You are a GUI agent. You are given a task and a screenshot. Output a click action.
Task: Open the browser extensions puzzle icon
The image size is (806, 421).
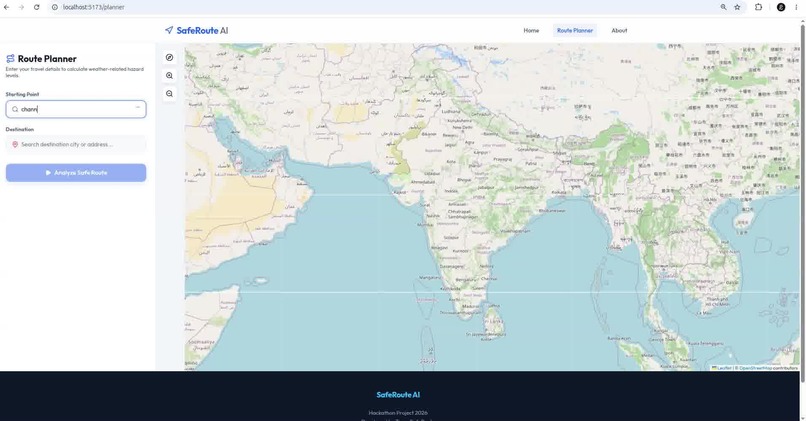[758, 7]
